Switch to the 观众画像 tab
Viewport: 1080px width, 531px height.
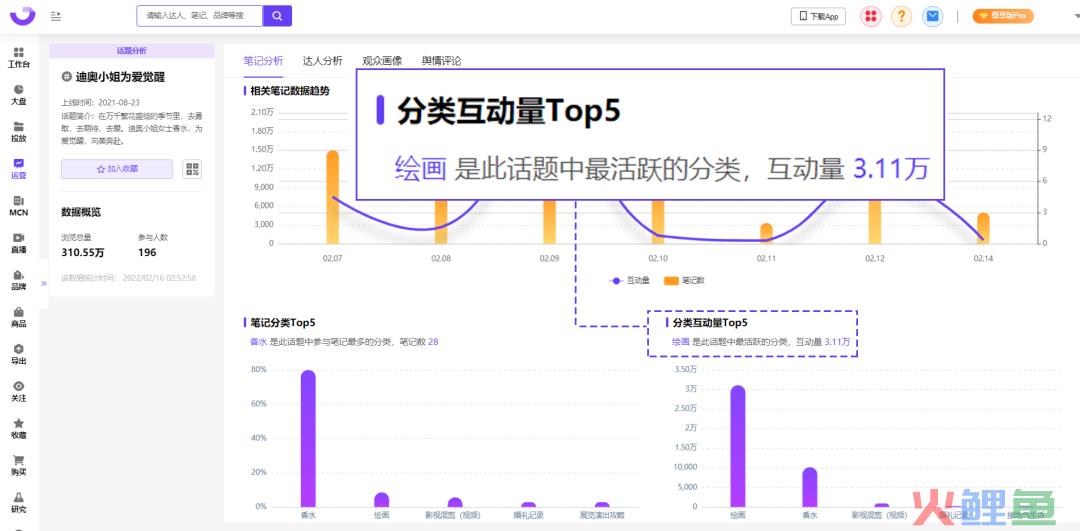tap(382, 61)
